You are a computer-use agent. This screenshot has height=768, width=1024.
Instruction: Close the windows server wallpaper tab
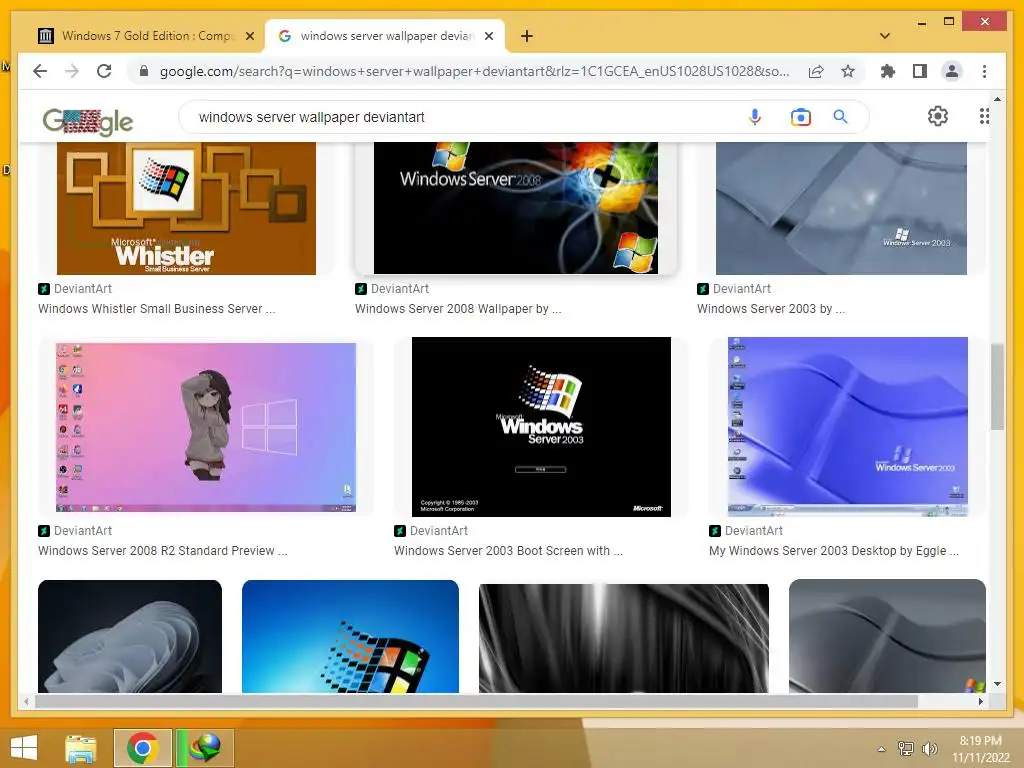point(488,36)
